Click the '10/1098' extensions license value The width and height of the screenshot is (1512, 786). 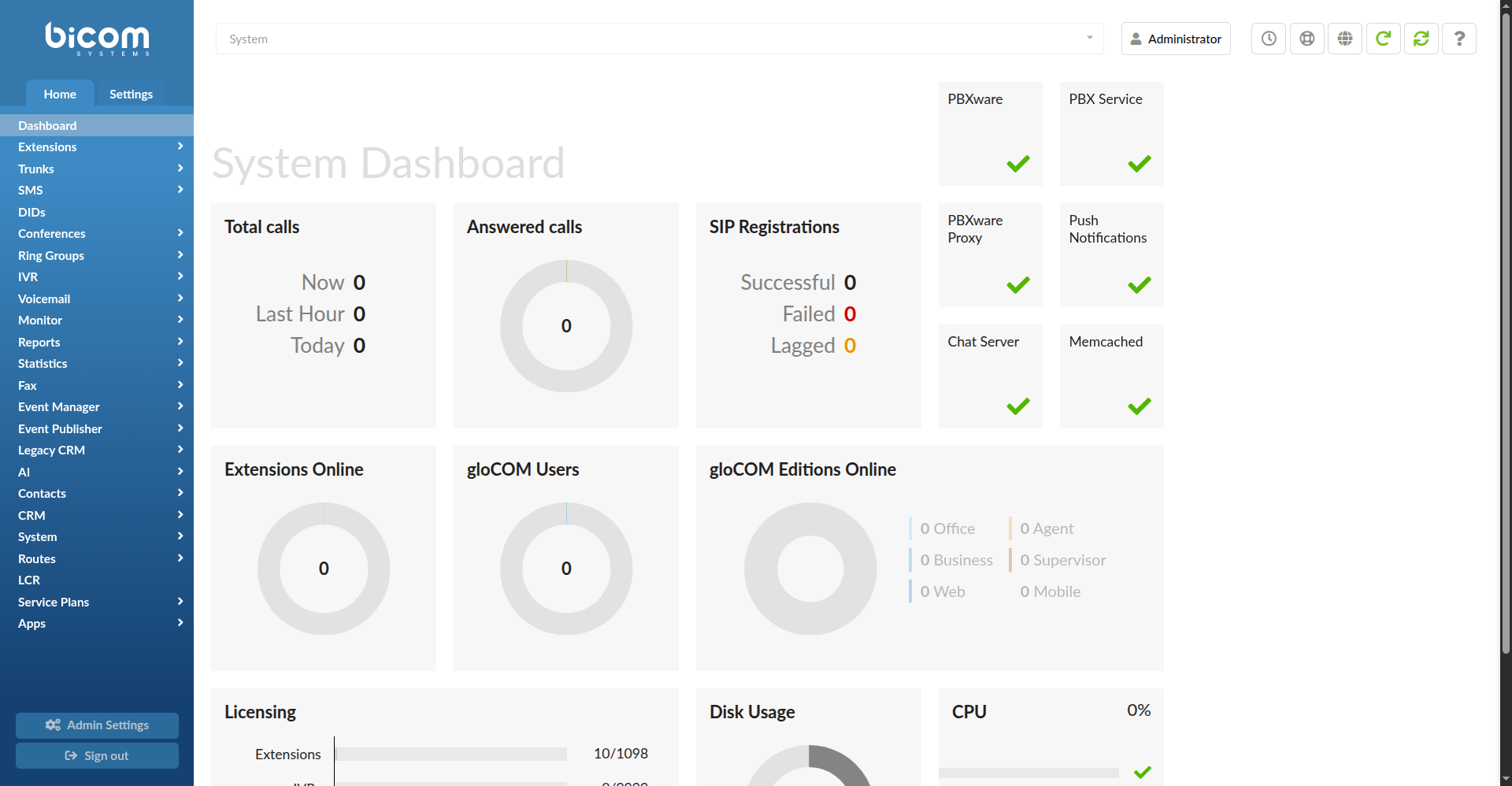[x=621, y=754]
